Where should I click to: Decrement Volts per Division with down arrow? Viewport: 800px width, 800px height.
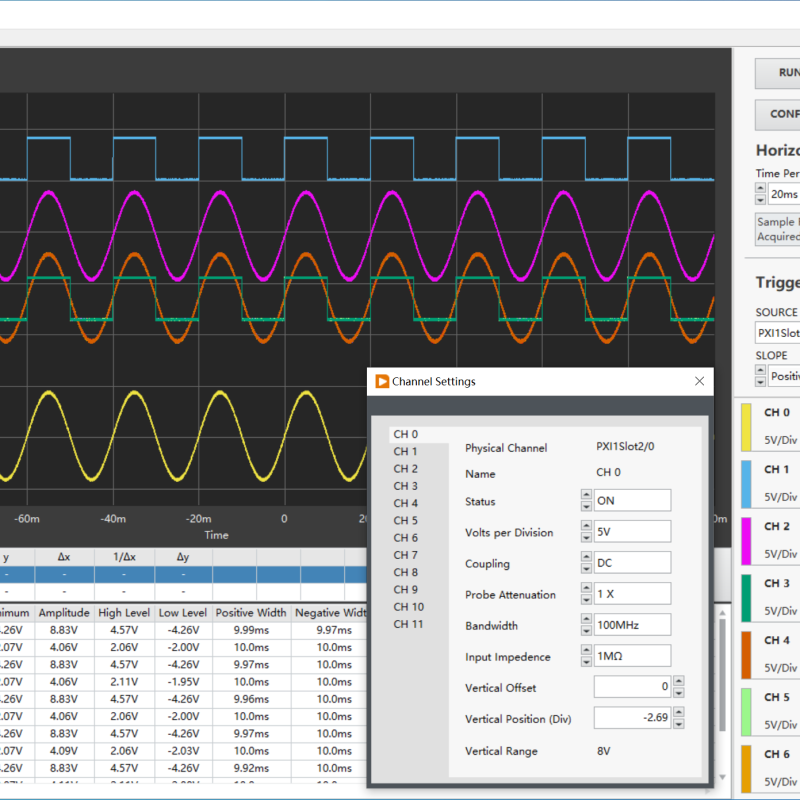click(x=586, y=537)
